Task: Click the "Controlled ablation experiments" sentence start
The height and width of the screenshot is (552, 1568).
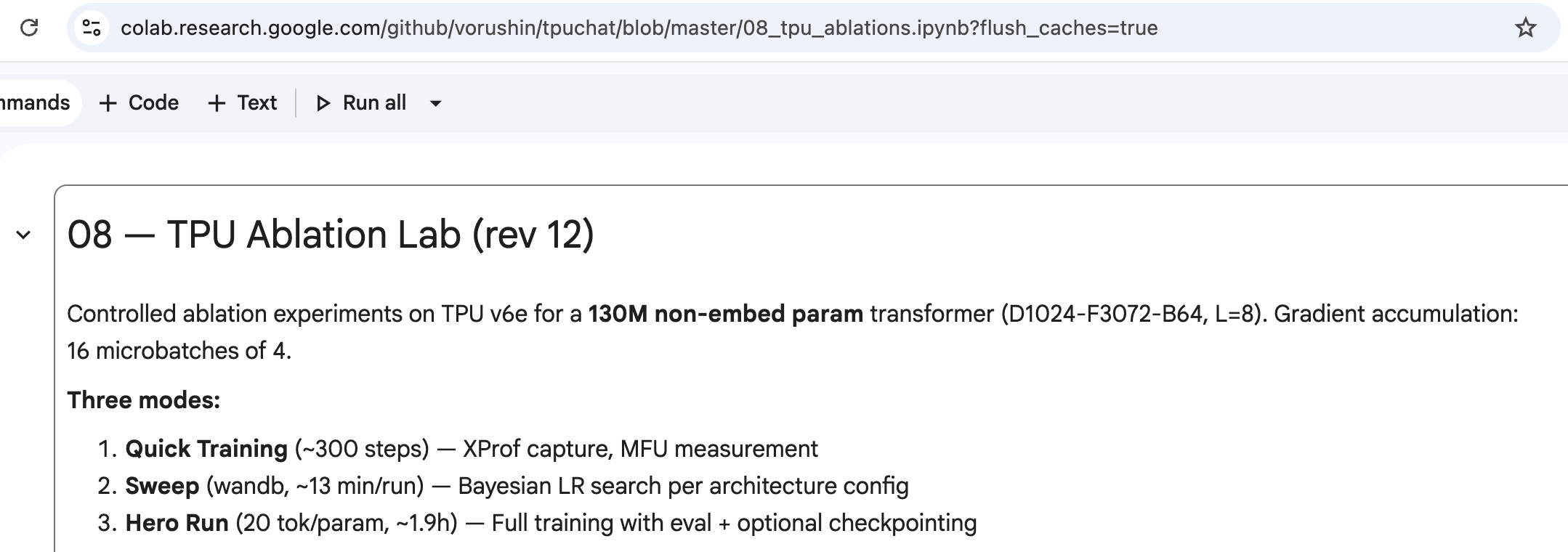Action: [240, 314]
